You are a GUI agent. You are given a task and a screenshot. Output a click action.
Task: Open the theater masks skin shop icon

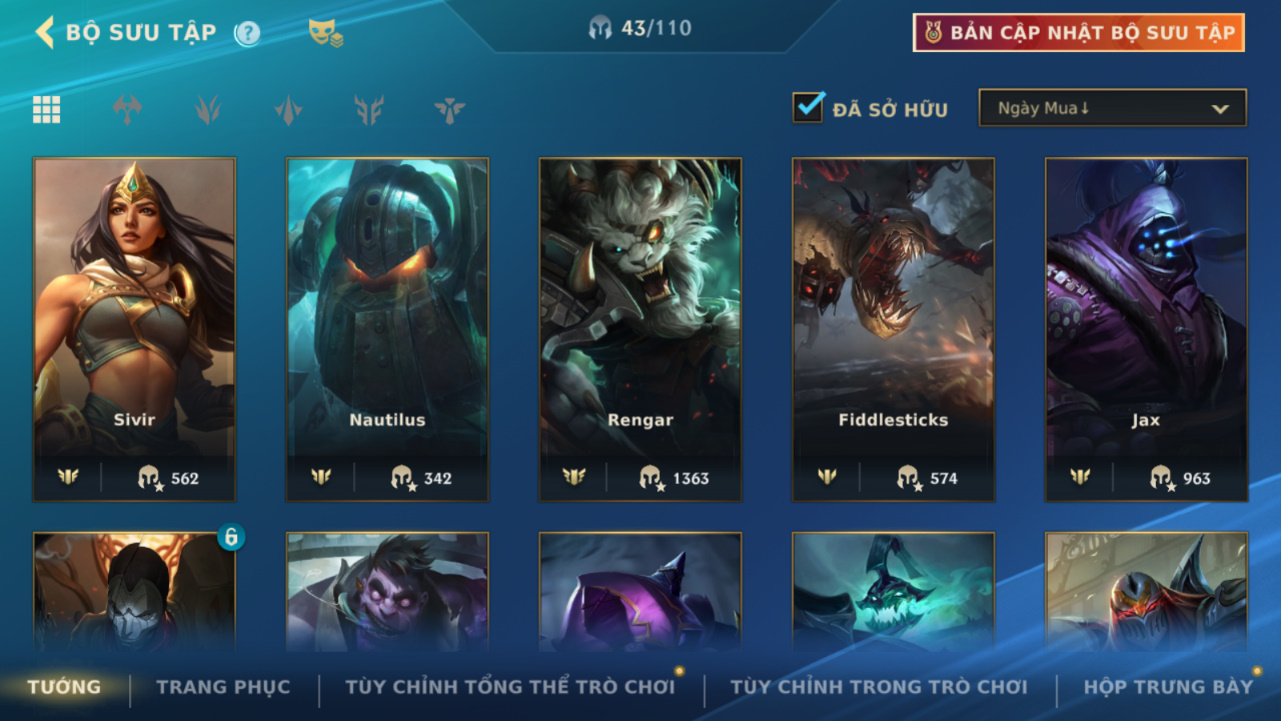326,33
